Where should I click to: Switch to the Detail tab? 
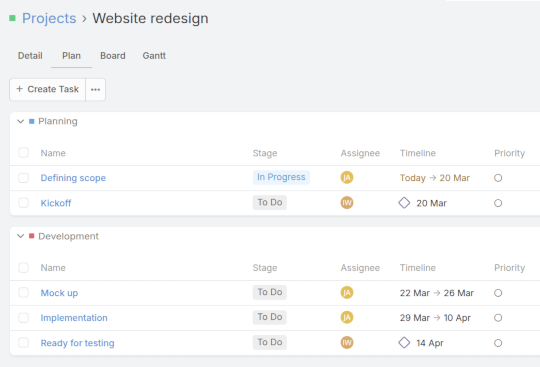click(30, 56)
